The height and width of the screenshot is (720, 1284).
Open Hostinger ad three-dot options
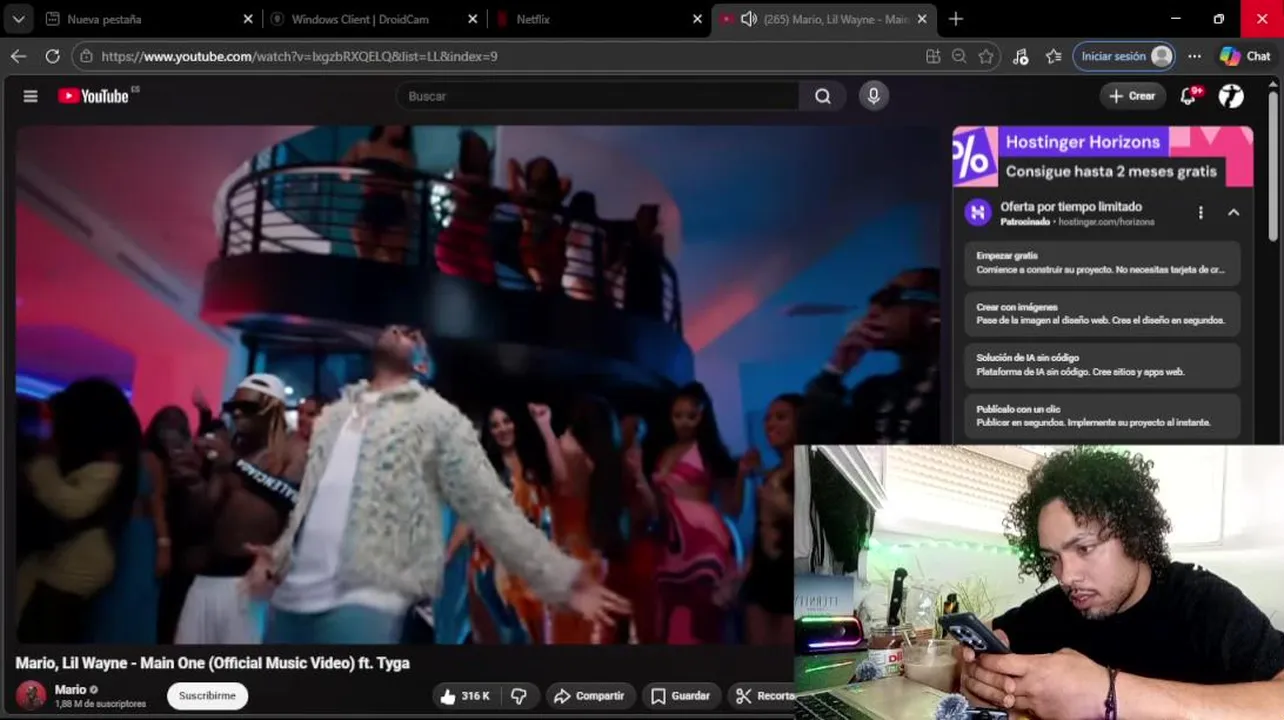point(1201,212)
